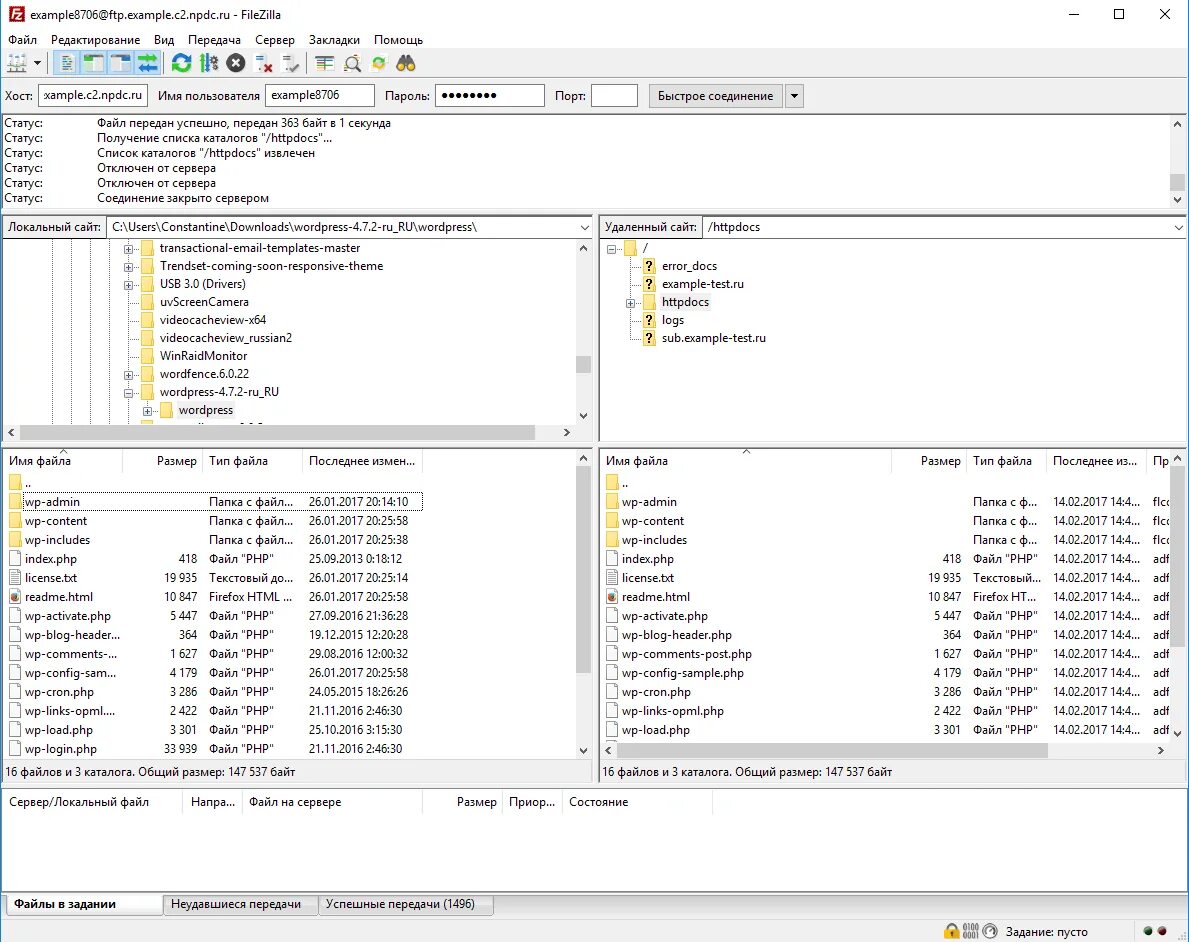Expand the remote httpdocs folder
The height and width of the screenshot is (942, 1189).
click(x=630, y=303)
